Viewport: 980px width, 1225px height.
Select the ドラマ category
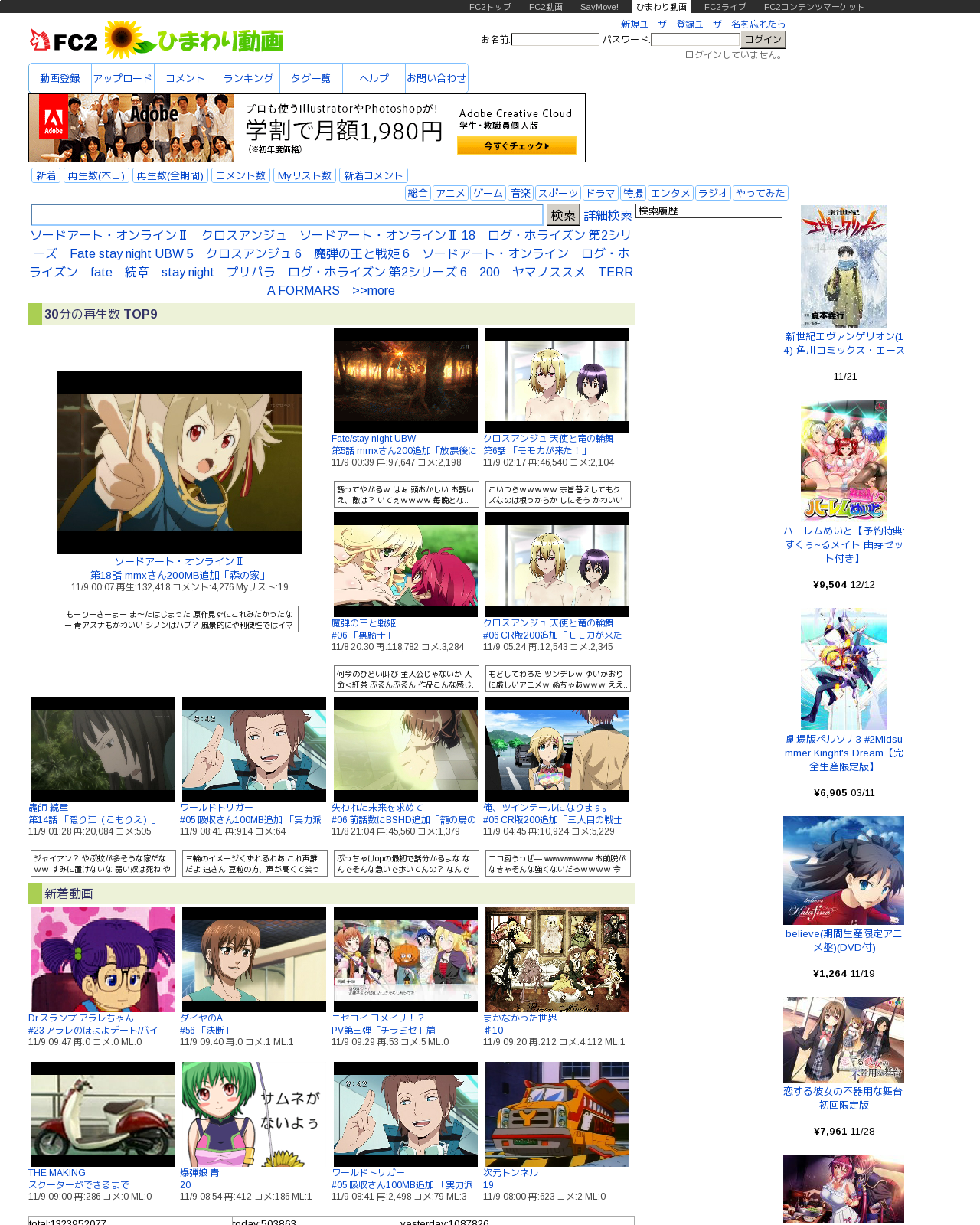pos(600,193)
